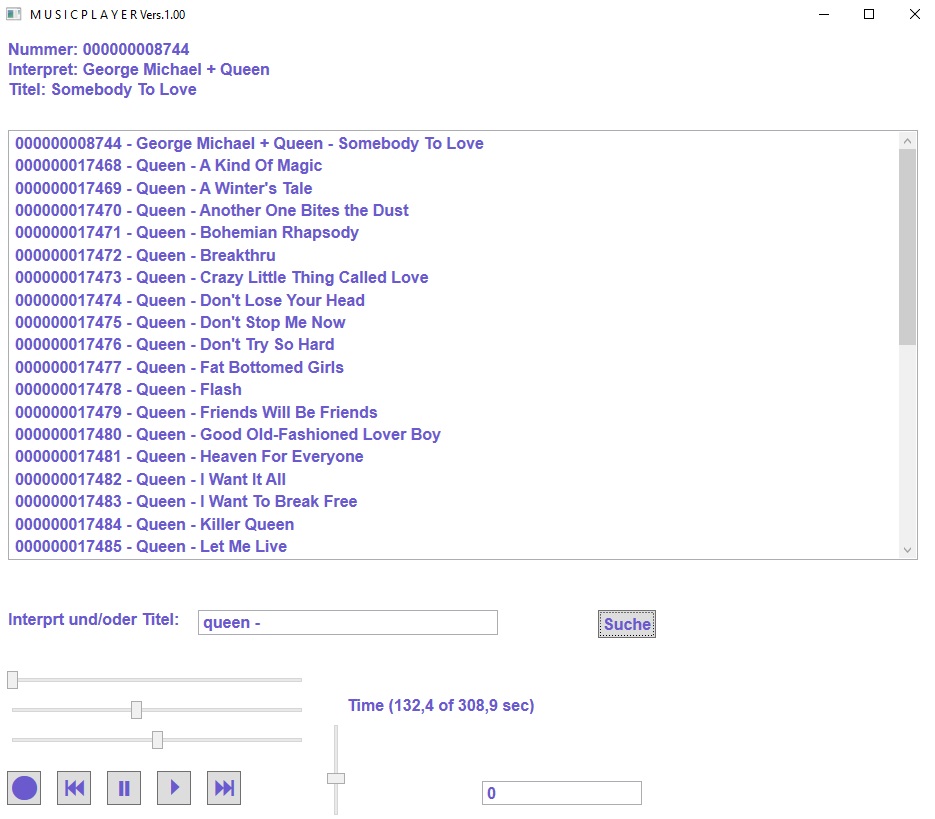Image resolution: width=935 pixels, height=819 pixels.
Task: Click the Music Player title bar app icon
Action: tap(14, 14)
